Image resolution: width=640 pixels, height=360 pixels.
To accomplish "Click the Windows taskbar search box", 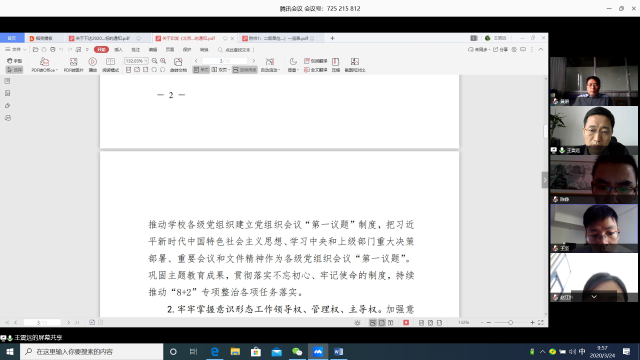I will point(91,351).
